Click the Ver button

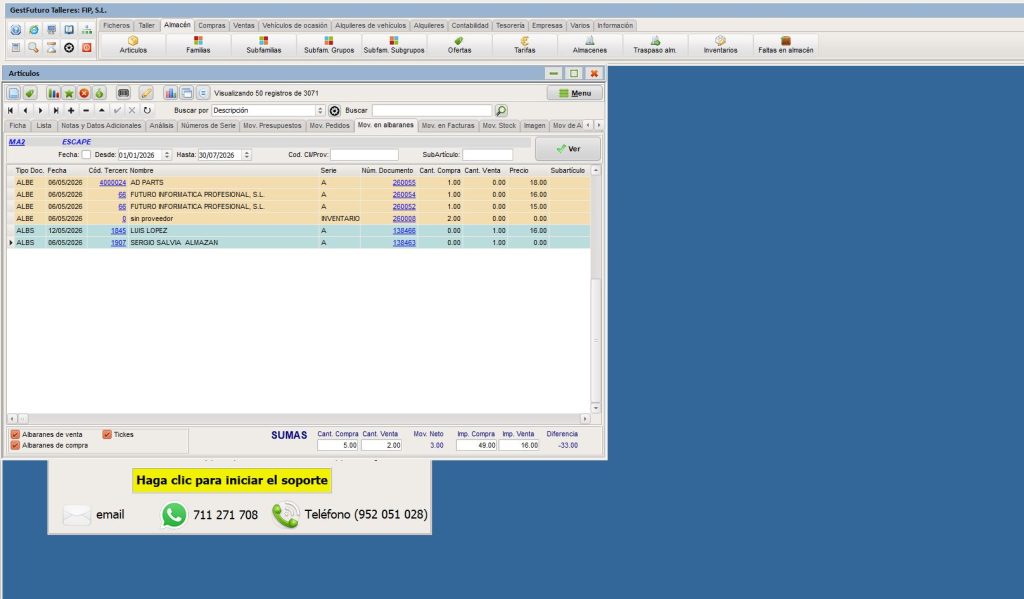point(568,149)
